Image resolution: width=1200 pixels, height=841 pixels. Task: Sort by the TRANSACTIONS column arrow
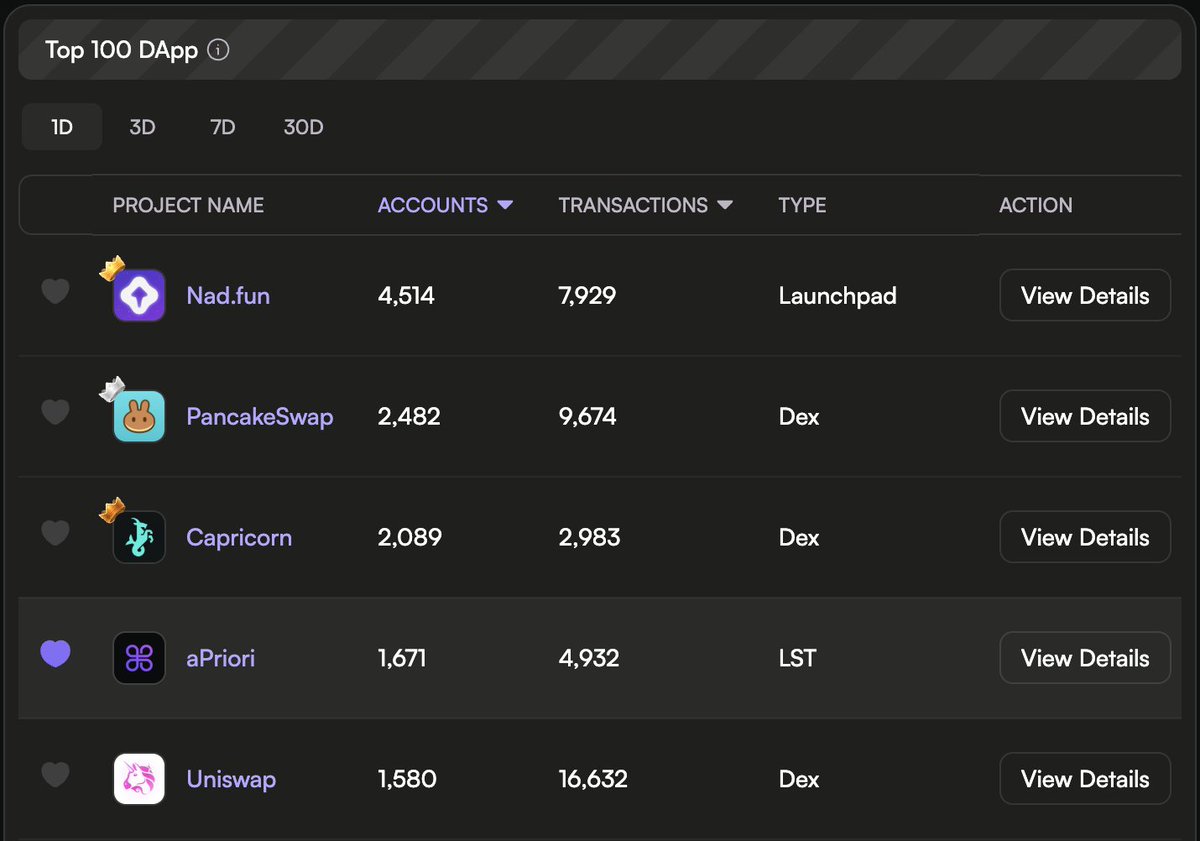click(725, 205)
